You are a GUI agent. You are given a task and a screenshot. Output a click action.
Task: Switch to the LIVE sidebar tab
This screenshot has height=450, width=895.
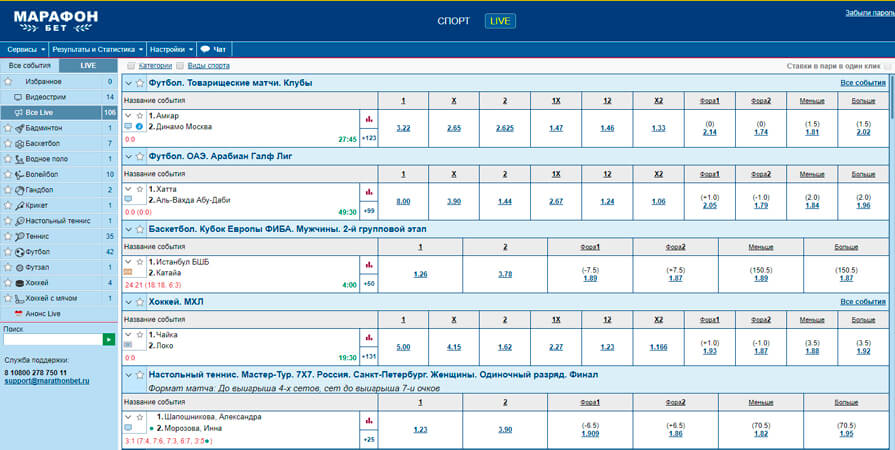pyautogui.click(x=88, y=66)
